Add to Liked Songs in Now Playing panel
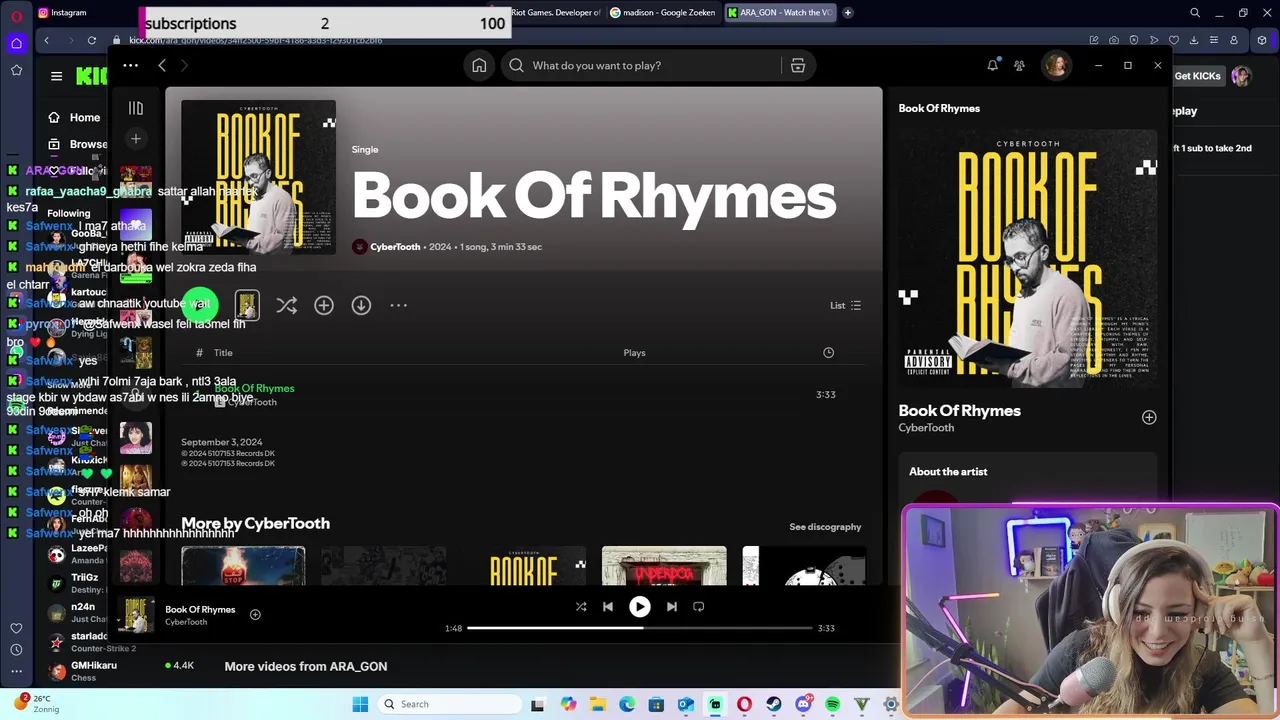This screenshot has height=720, width=1280. (1149, 418)
